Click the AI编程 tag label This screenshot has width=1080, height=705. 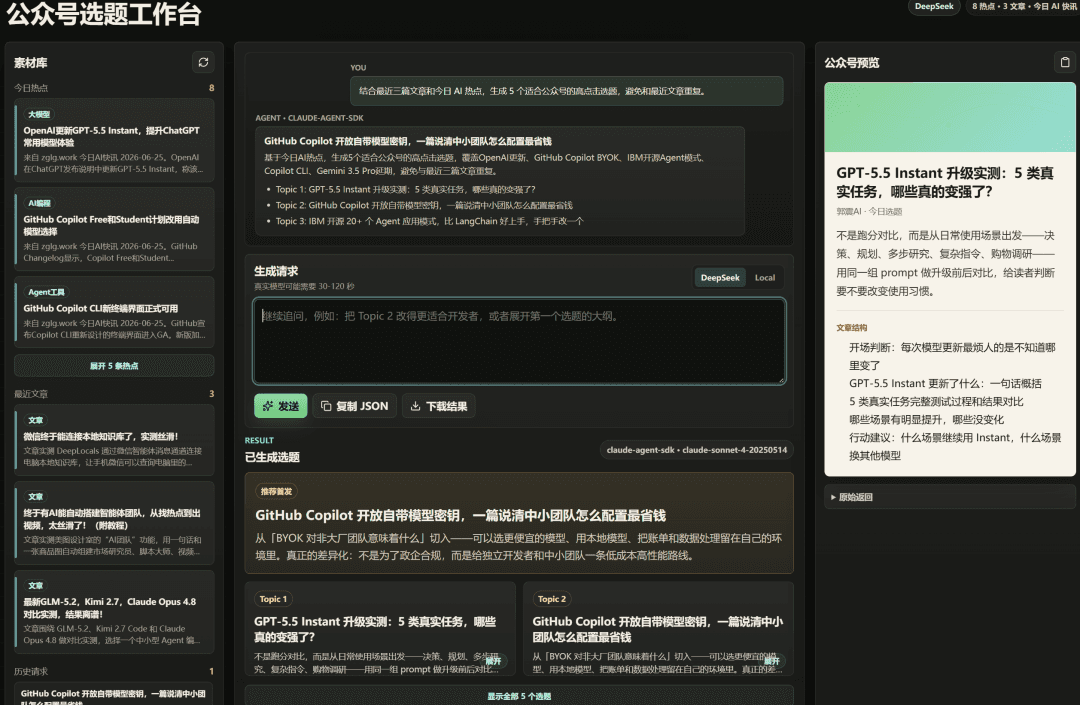point(39,203)
